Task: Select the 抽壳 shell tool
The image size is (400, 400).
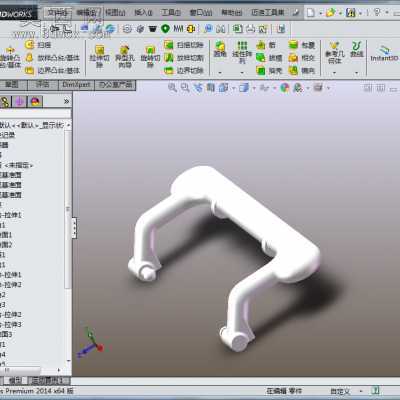Action: pos(269,71)
